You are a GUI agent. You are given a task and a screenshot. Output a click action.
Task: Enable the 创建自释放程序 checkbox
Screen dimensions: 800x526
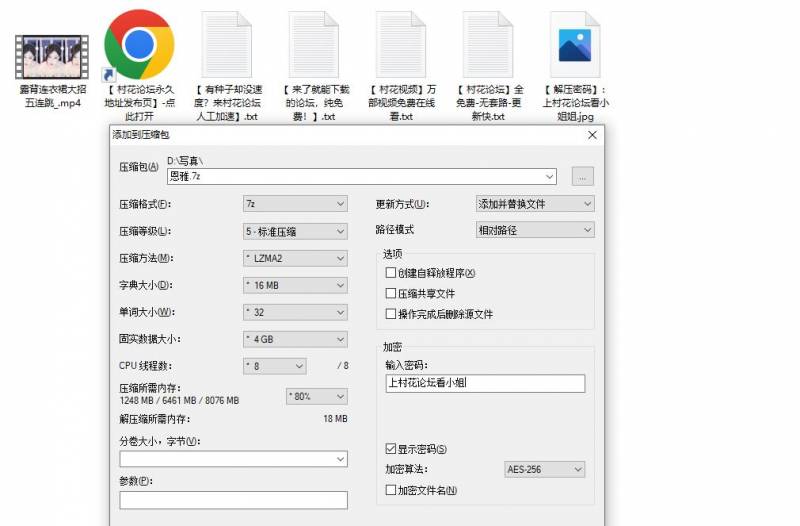pyautogui.click(x=391, y=273)
